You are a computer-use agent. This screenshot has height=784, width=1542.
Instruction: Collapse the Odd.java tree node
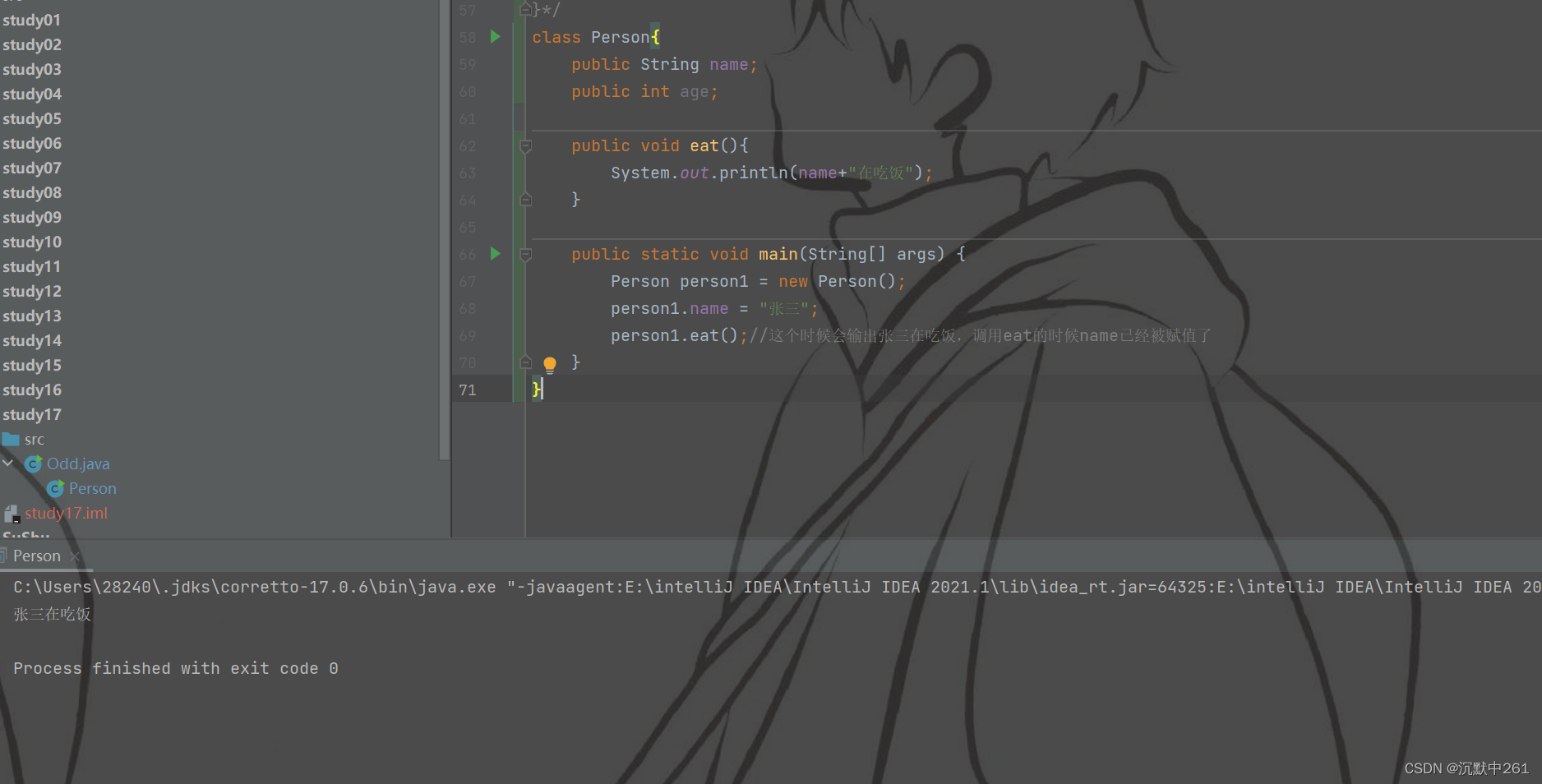pyautogui.click(x=8, y=463)
